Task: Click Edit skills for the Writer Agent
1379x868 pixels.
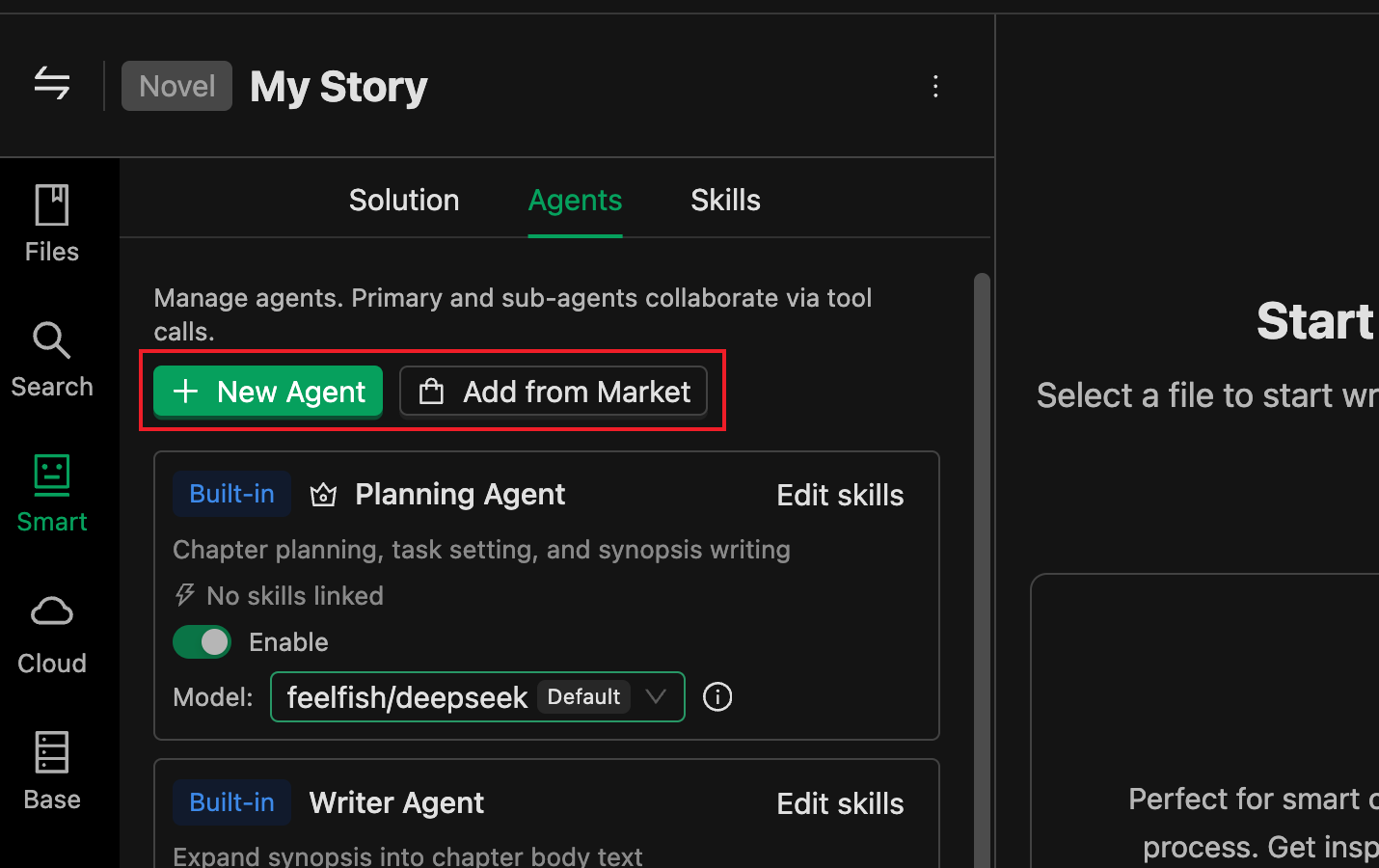Action: (x=840, y=803)
